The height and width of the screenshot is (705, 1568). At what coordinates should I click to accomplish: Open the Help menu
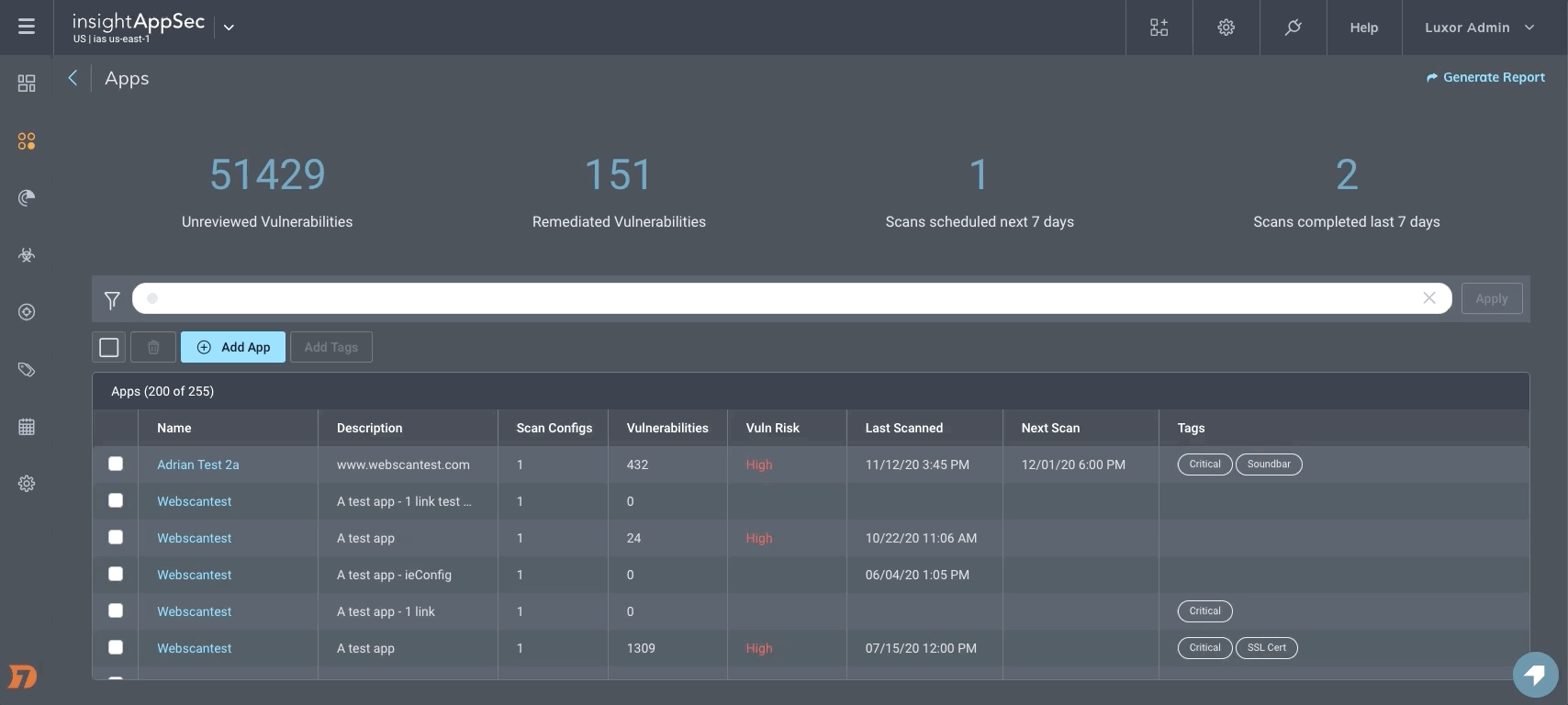pyautogui.click(x=1363, y=28)
